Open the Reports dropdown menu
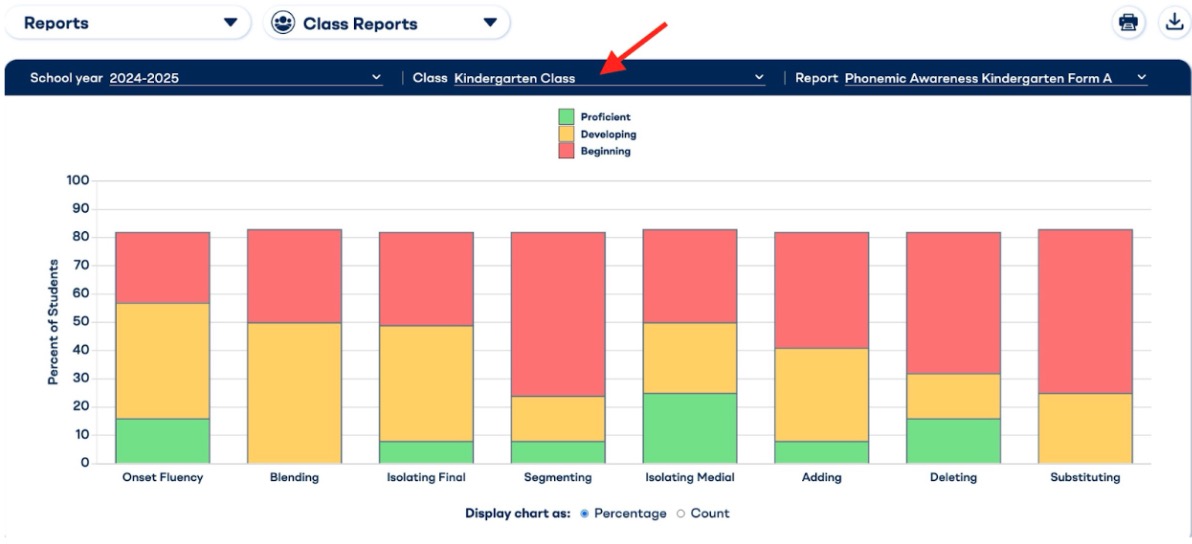The width and height of the screenshot is (1192, 544). (128, 23)
